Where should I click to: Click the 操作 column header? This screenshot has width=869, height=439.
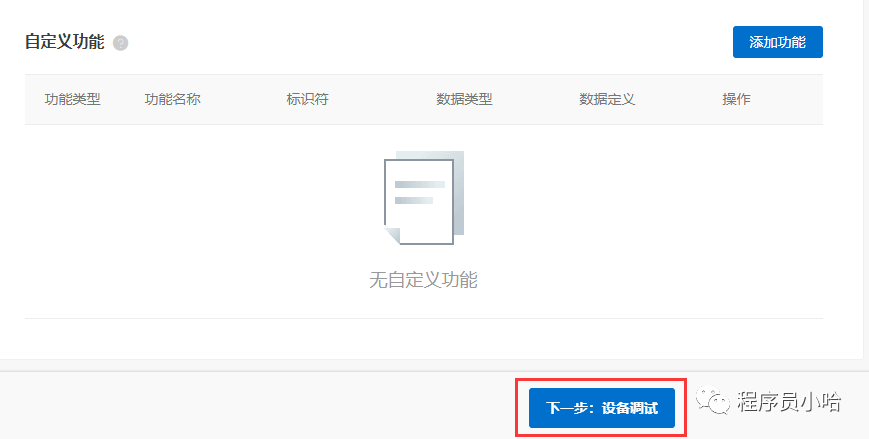click(x=736, y=100)
